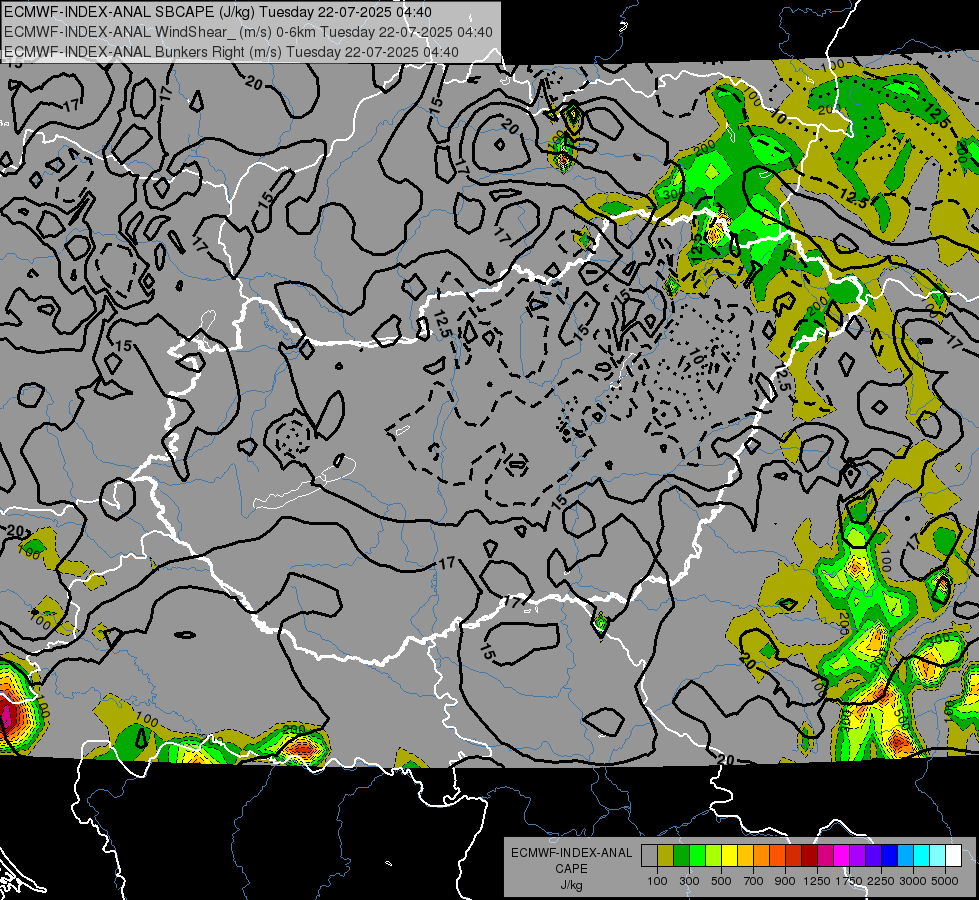Click the dark red legend swatch
This screenshot has height=900, width=979.
(x=809, y=855)
